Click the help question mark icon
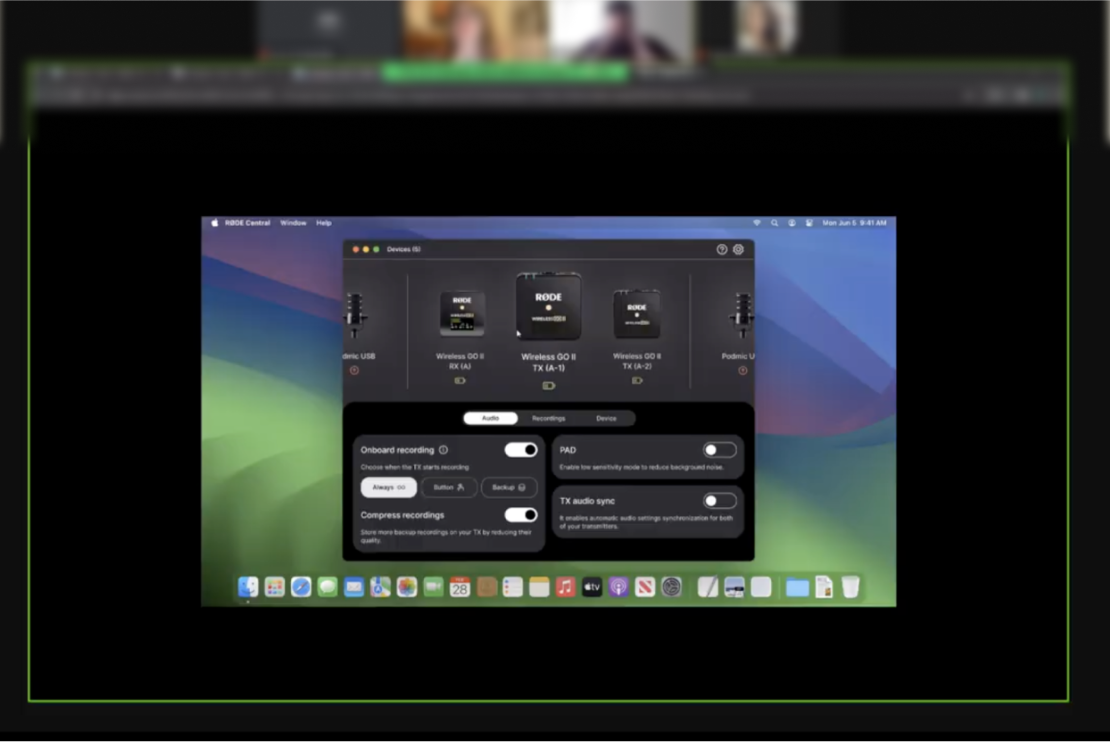Screen dimensions: 1110x742 coord(722,249)
